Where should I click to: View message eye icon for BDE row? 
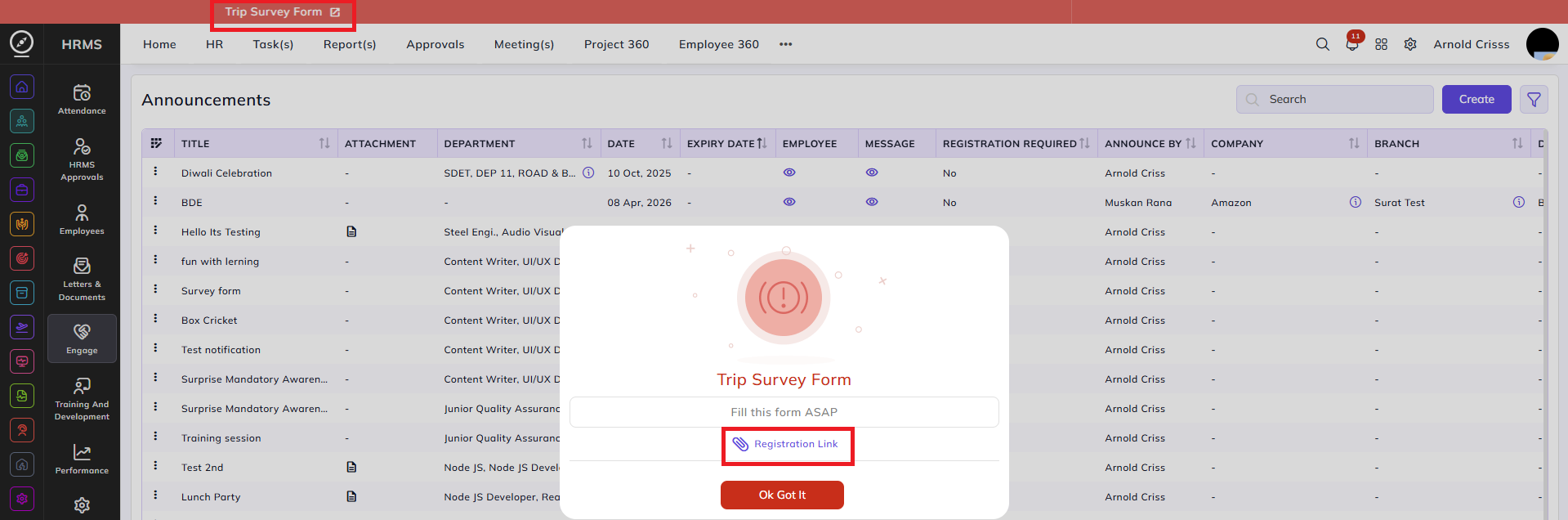[872, 202]
